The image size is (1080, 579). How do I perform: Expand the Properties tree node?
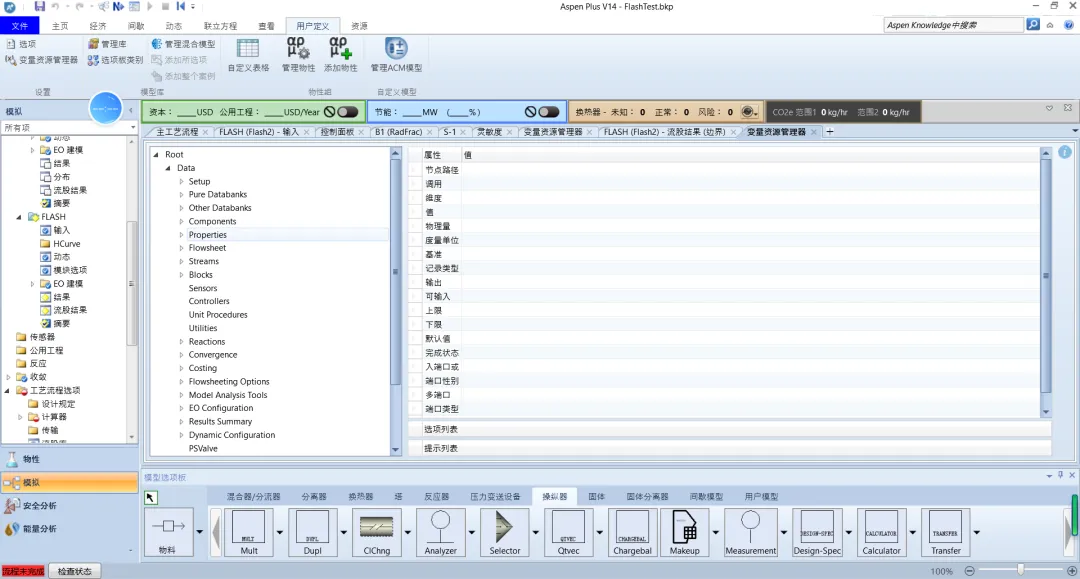pyautogui.click(x=181, y=235)
